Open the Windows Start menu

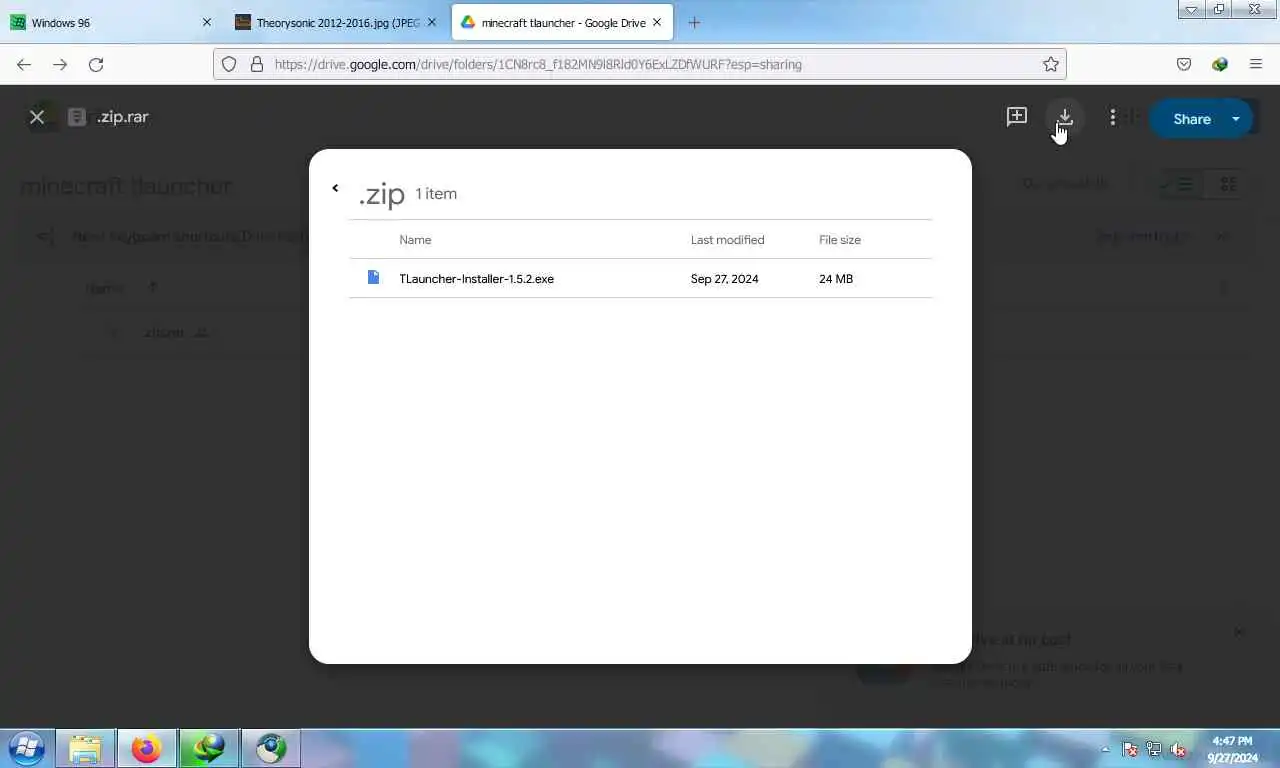point(27,748)
